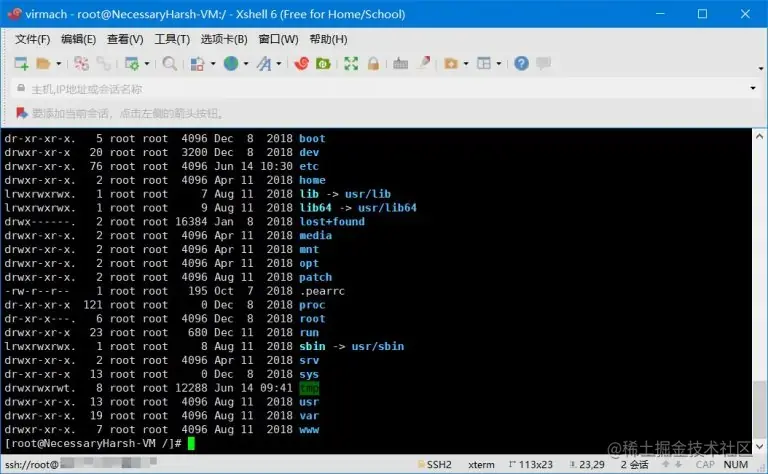The image size is (768, 474).
Task: Toggle full screen with the green arrows icon
Action: pos(351,63)
